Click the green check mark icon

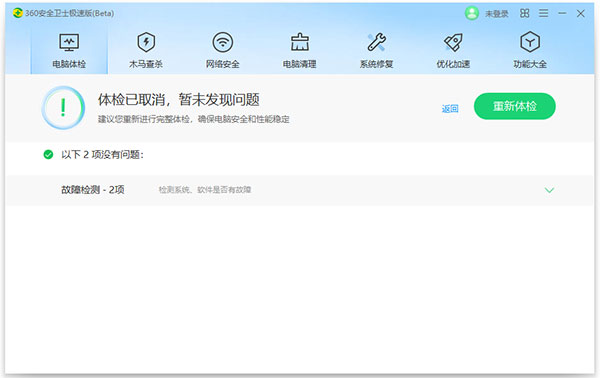click(48, 155)
